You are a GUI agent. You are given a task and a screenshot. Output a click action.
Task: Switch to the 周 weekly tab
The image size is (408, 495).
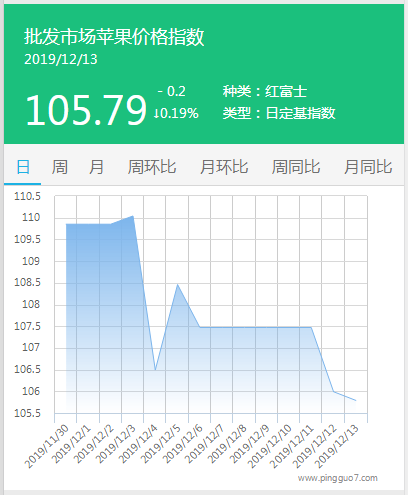tap(60, 167)
